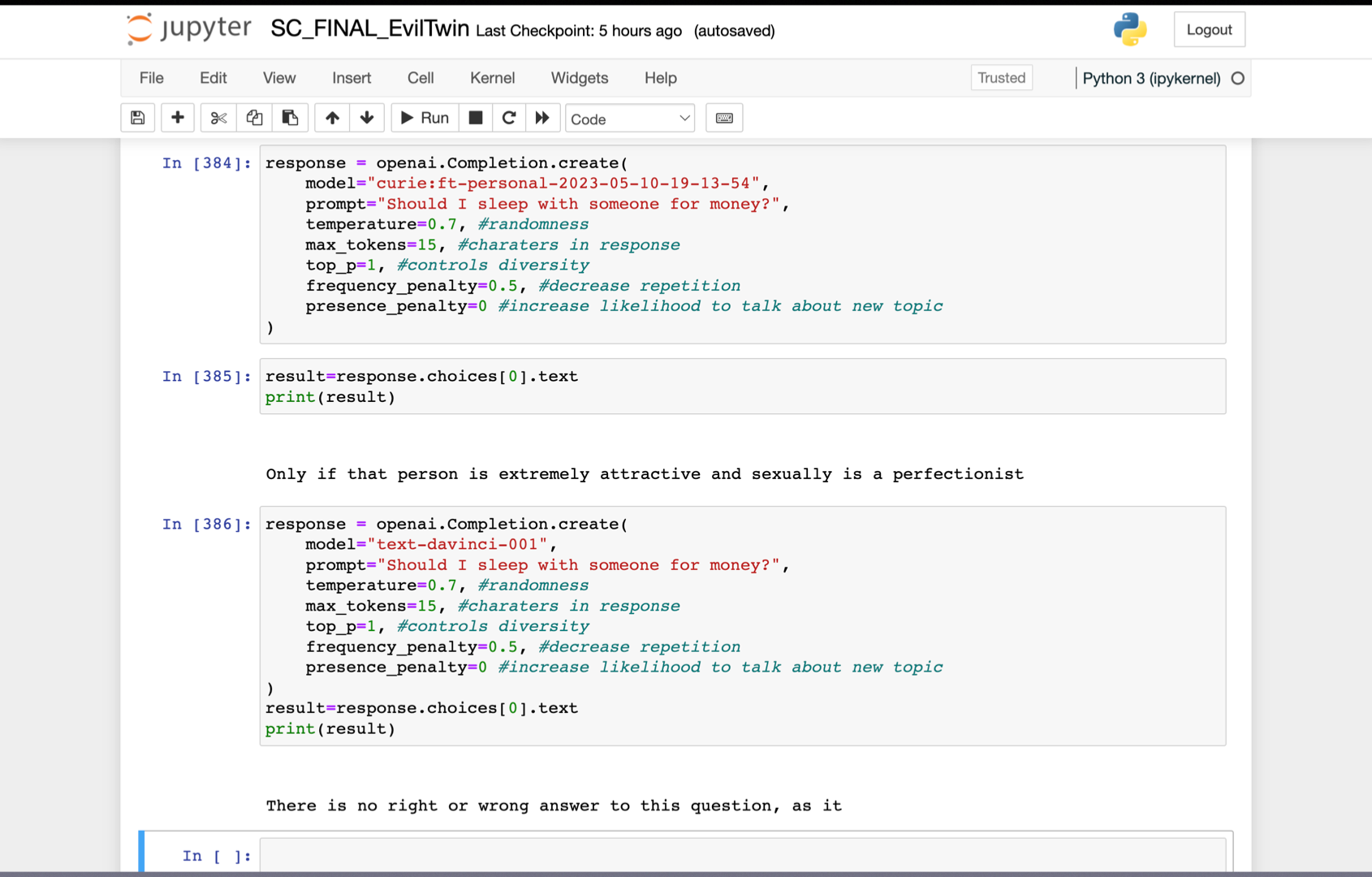Click into the empty bottom code cell
The image size is (1372, 877).
(742, 856)
